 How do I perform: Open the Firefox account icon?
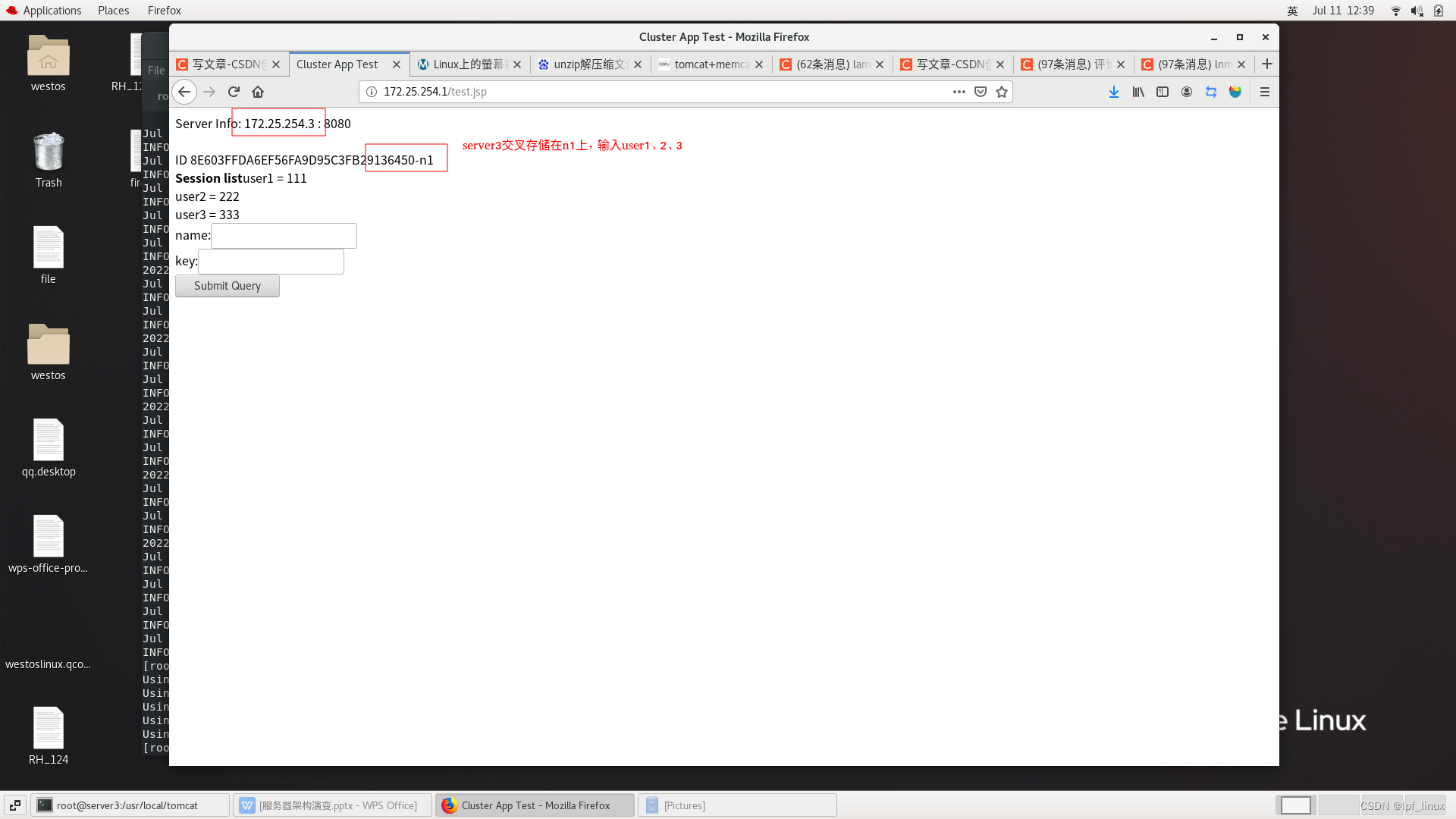coord(1187,92)
